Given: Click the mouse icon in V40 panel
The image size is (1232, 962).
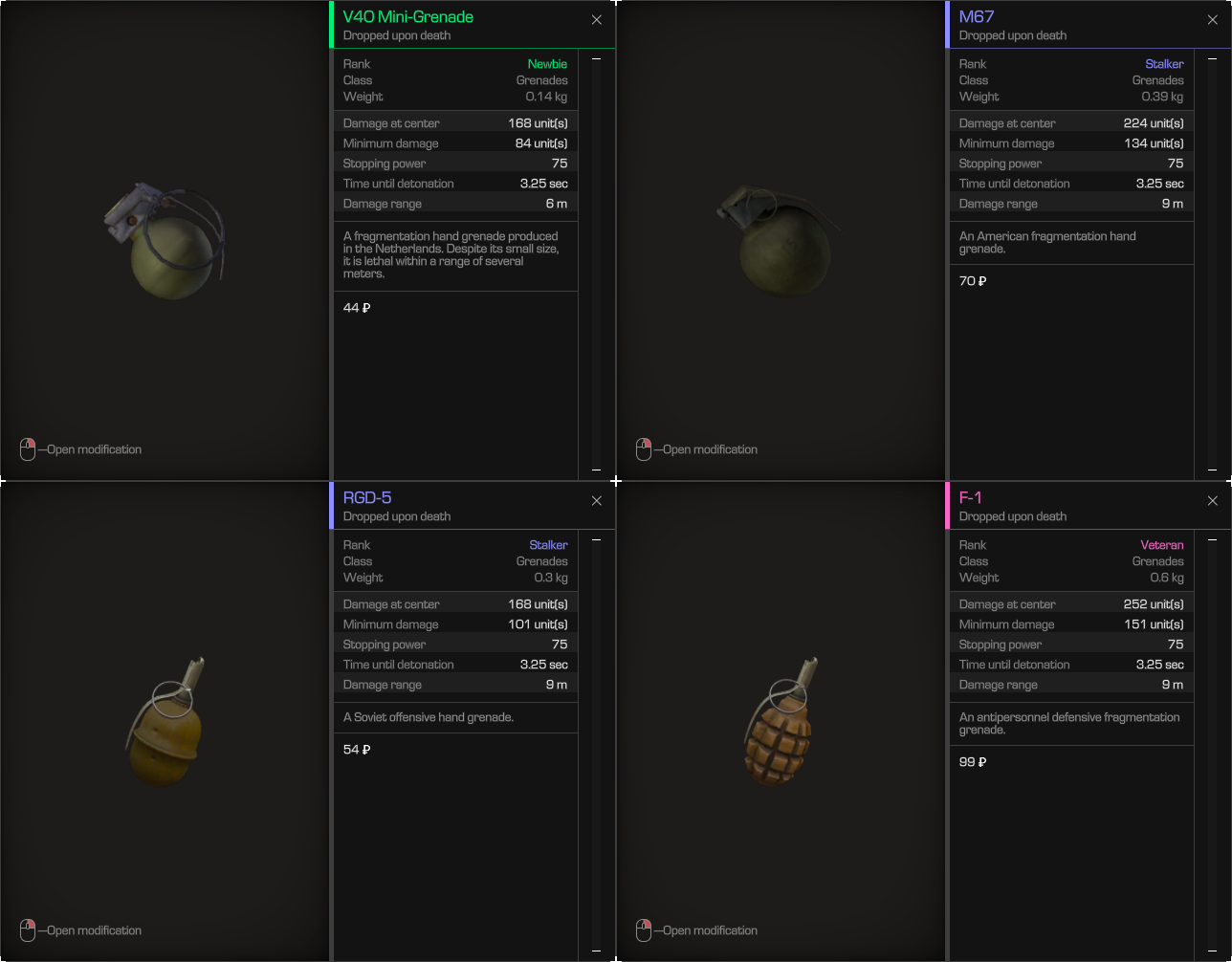Looking at the screenshot, I should pyautogui.click(x=28, y=449).
